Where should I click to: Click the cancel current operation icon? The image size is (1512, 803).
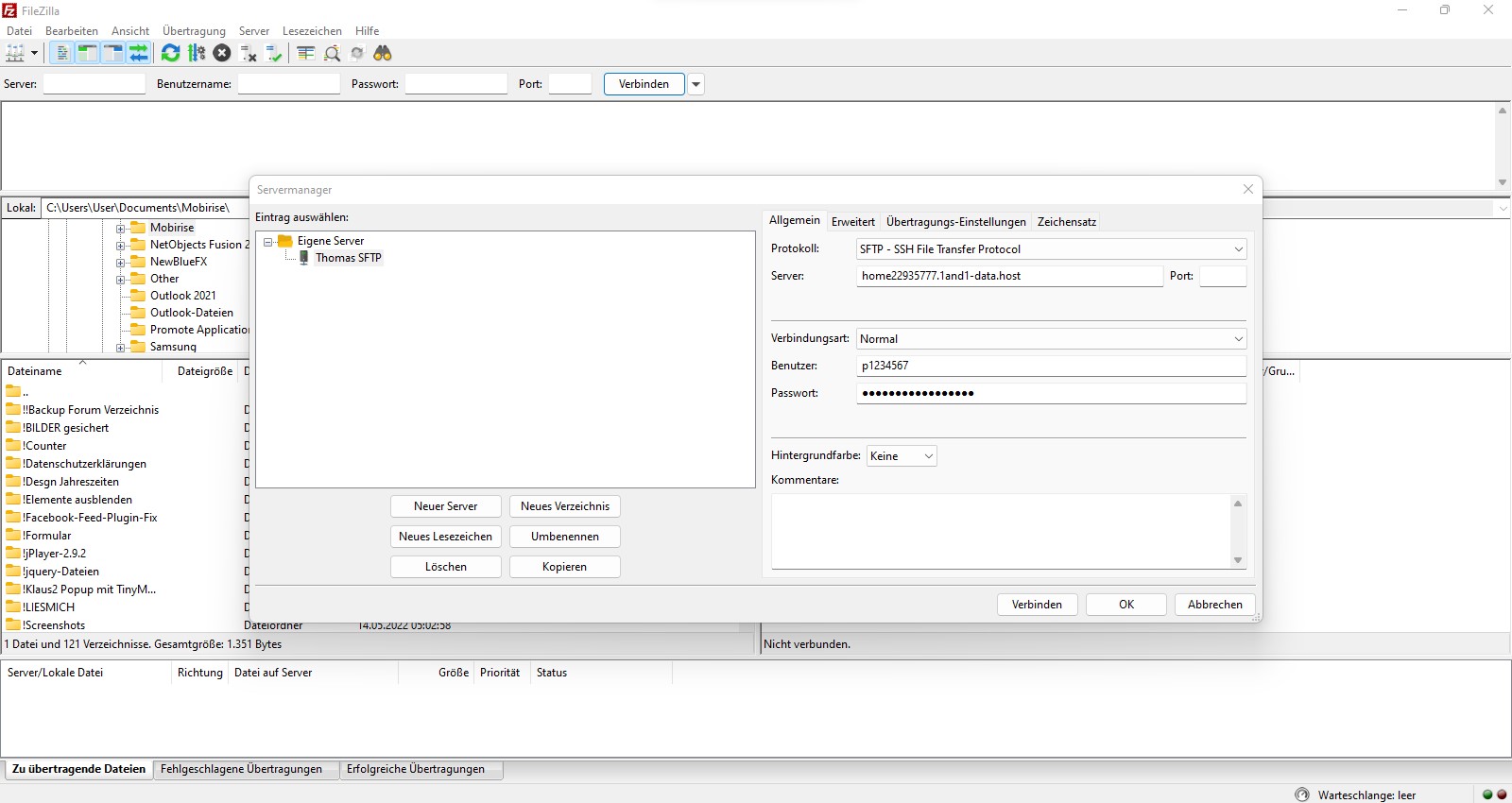click(x=222, y=54)
